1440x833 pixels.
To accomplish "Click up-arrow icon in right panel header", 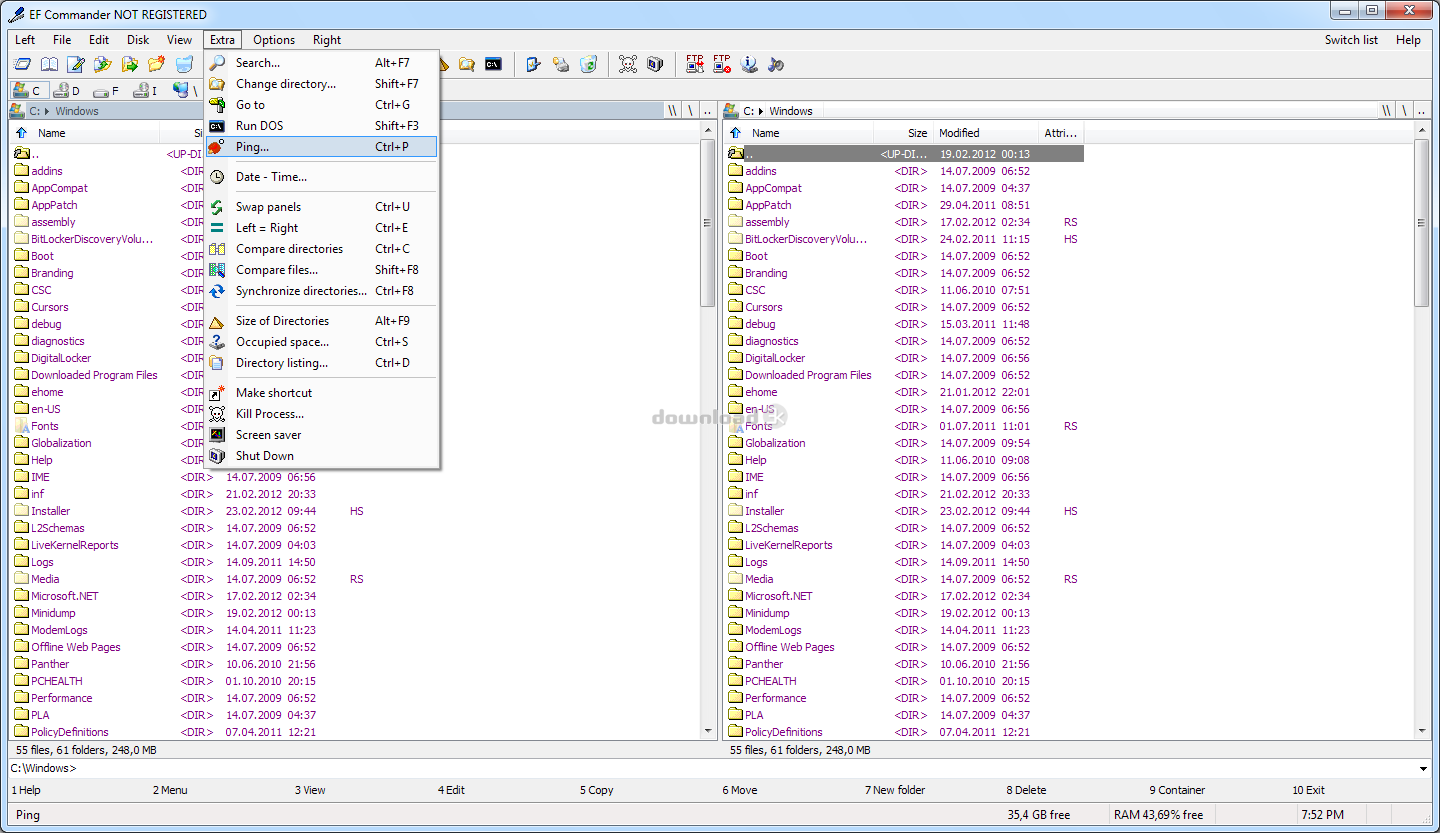I will point(736,133).
